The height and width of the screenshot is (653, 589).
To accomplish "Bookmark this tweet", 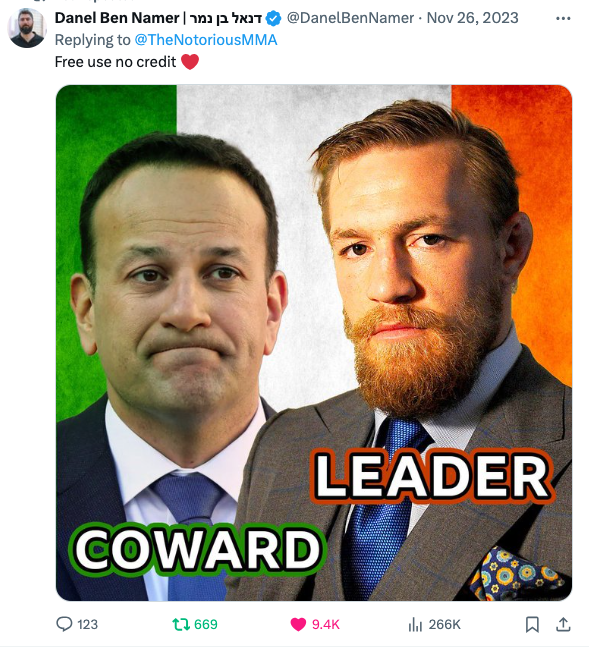I will [532, 624].
